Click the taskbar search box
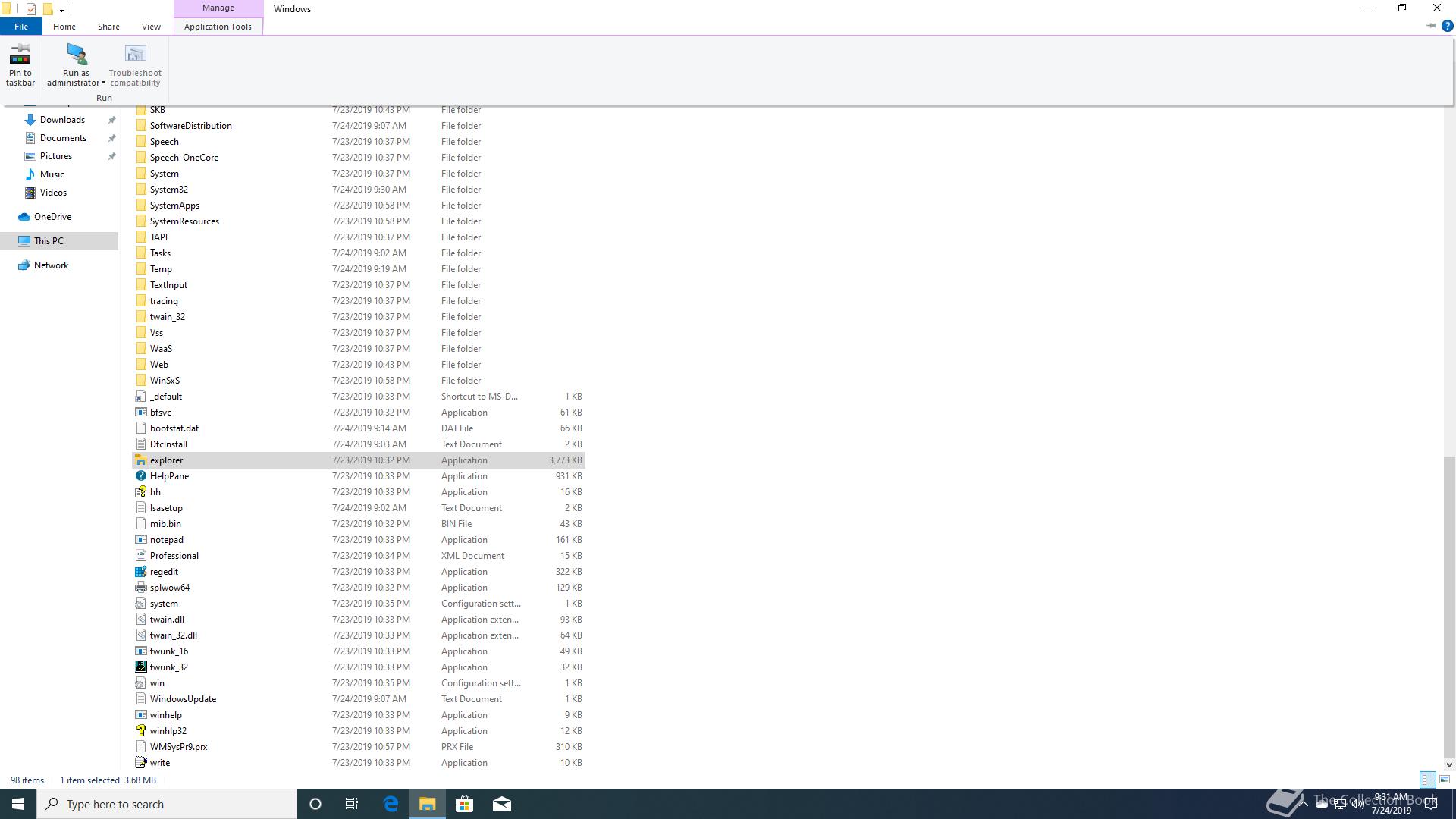Image resolution: width=1456 pixels, height=819 pixels. [x=167, y=804]
